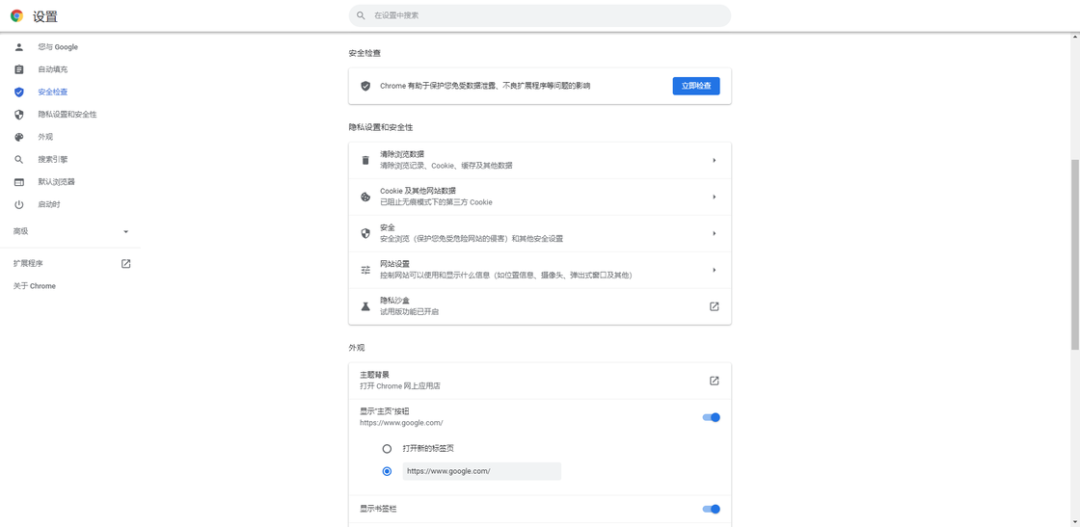Click 网站设置 row title
The height and width of the screenshot is (527, 1080).
coord(395,264)
